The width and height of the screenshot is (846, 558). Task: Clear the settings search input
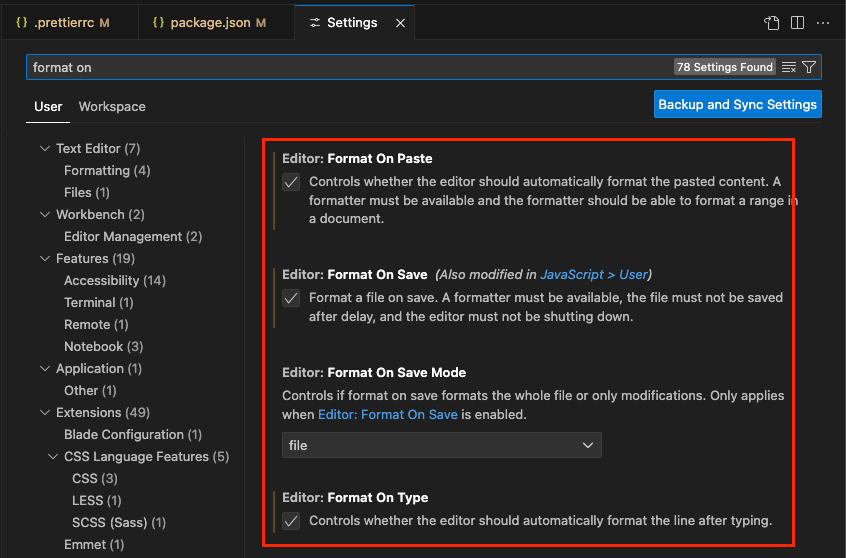coord(789,67)
